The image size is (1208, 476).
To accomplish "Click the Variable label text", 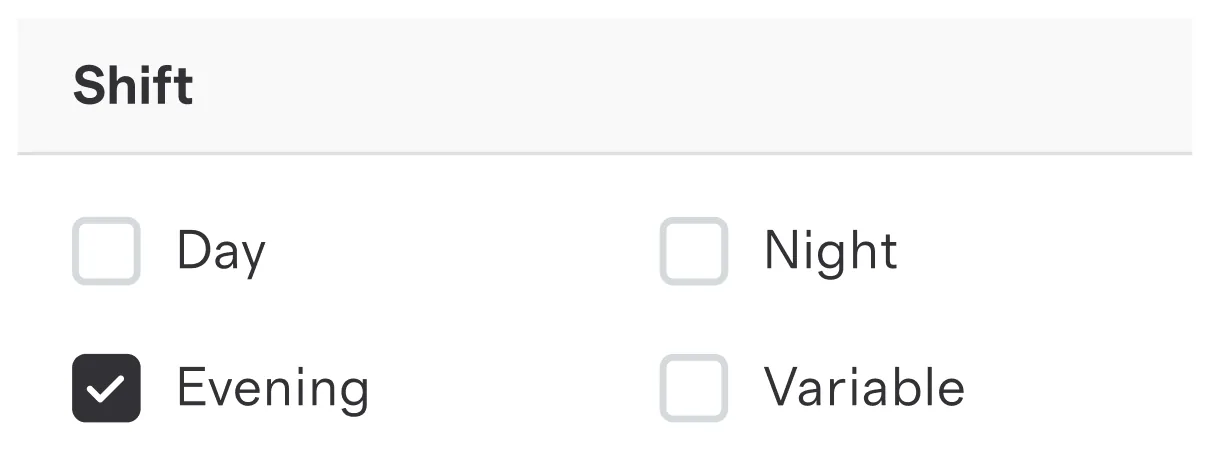I will (865, 388).
